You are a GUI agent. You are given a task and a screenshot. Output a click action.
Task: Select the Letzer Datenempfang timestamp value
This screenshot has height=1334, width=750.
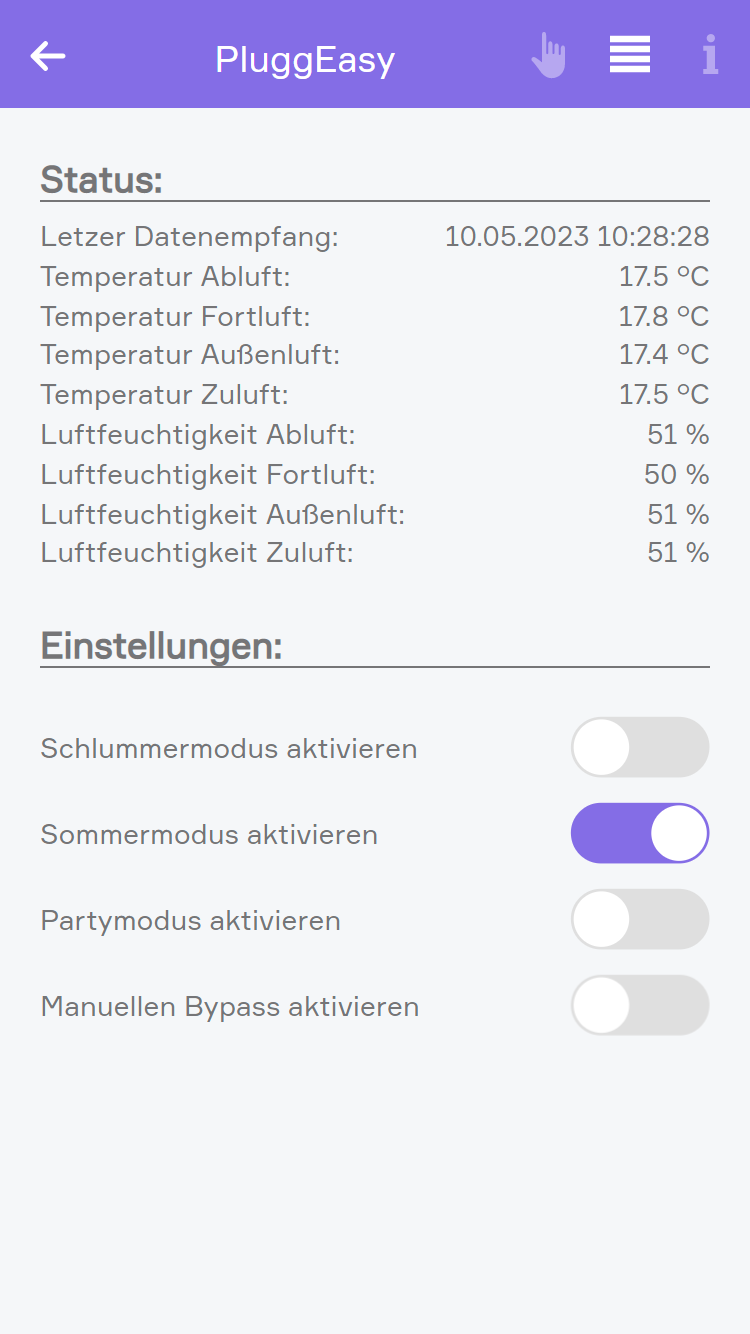577,237
